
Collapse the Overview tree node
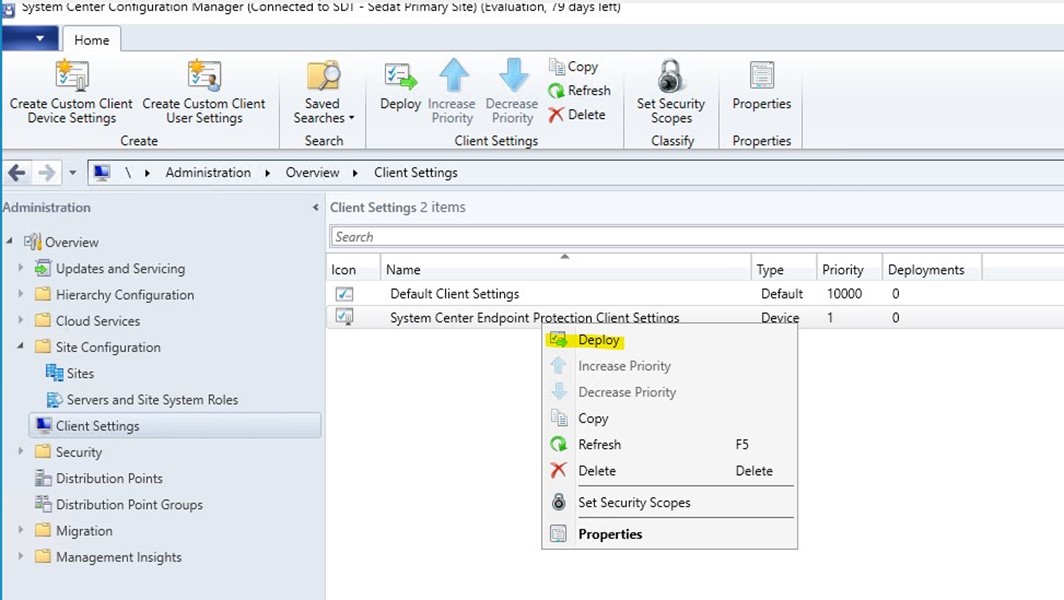pos(10,241)
